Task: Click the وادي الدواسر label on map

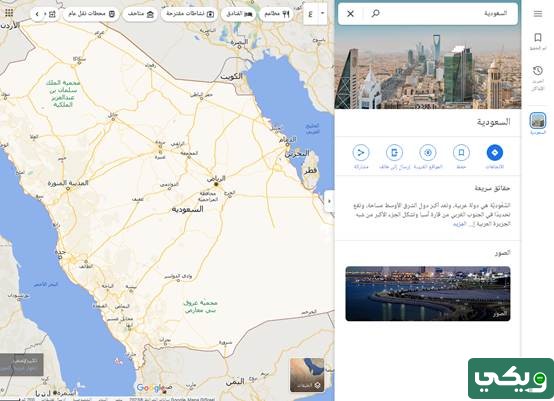Action: pos(178,276)
